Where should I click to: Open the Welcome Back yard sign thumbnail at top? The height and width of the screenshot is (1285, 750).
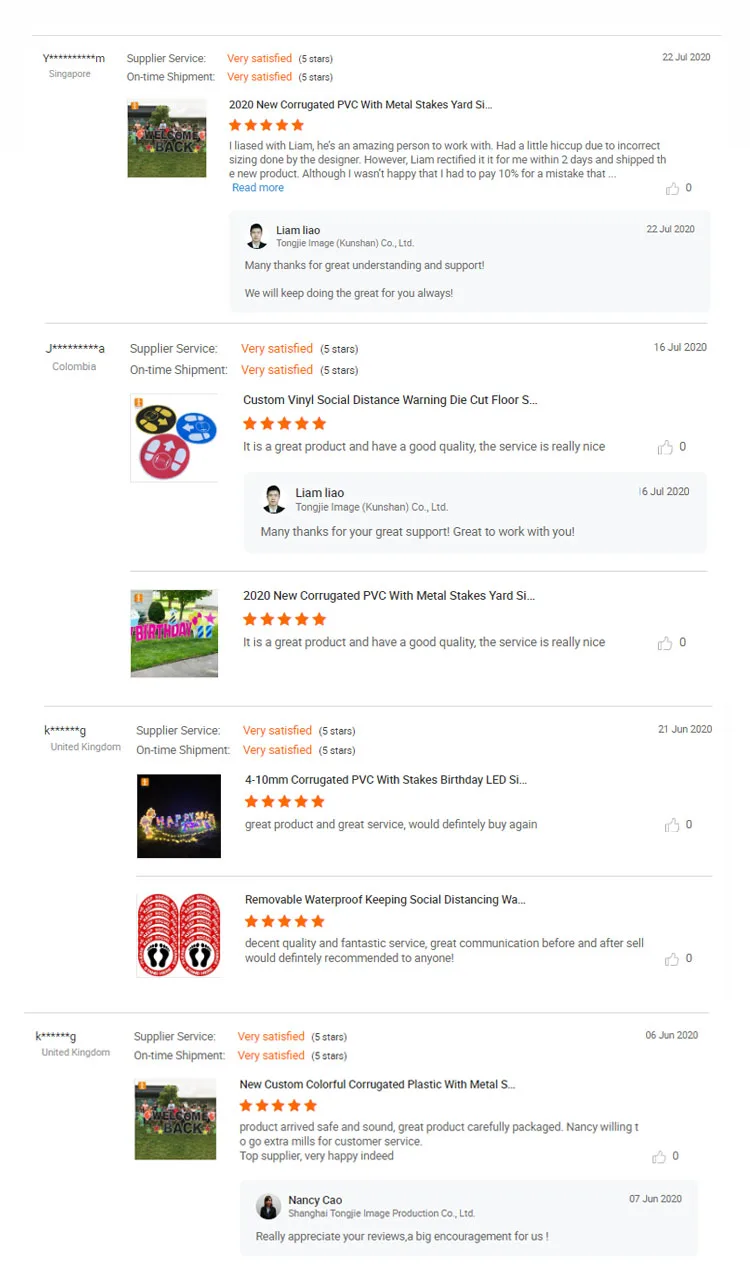point(167,138)
